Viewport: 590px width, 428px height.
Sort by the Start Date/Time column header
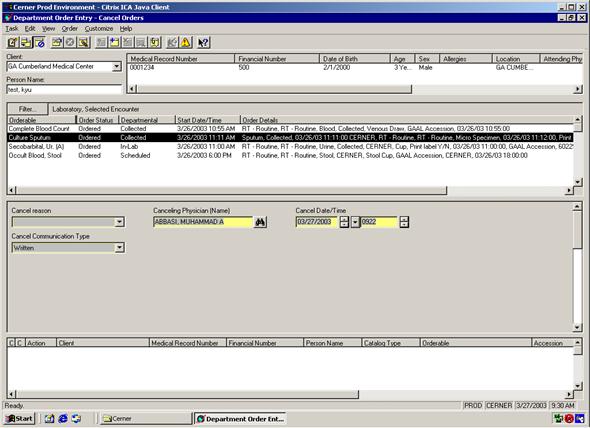(x=207, y=120)
